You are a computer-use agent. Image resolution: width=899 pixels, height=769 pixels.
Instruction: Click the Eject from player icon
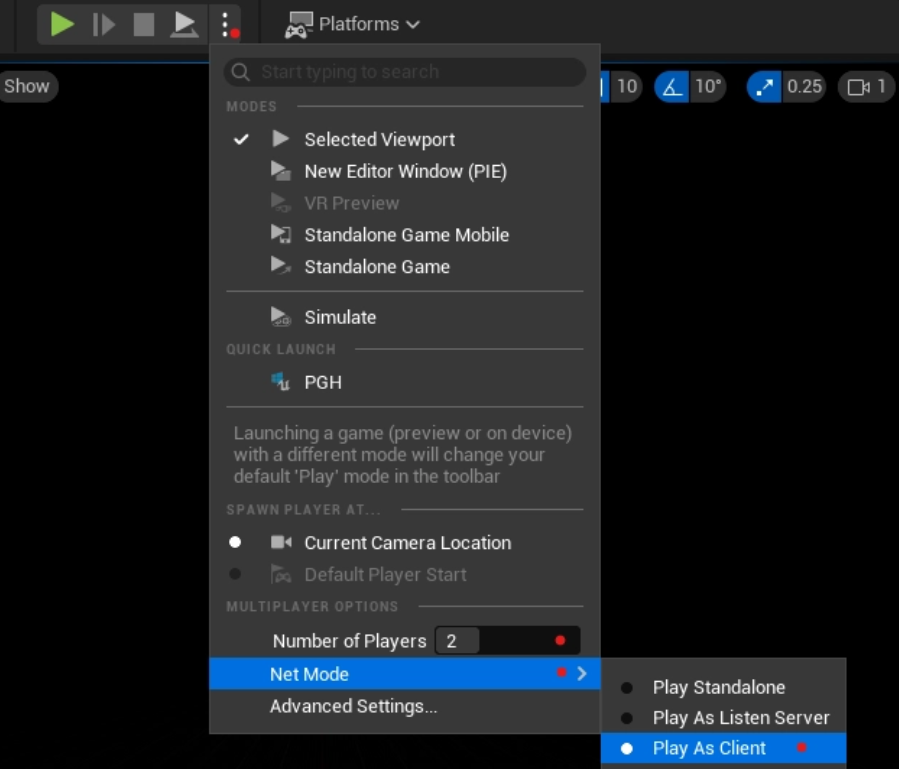click(x=184, y=25)
